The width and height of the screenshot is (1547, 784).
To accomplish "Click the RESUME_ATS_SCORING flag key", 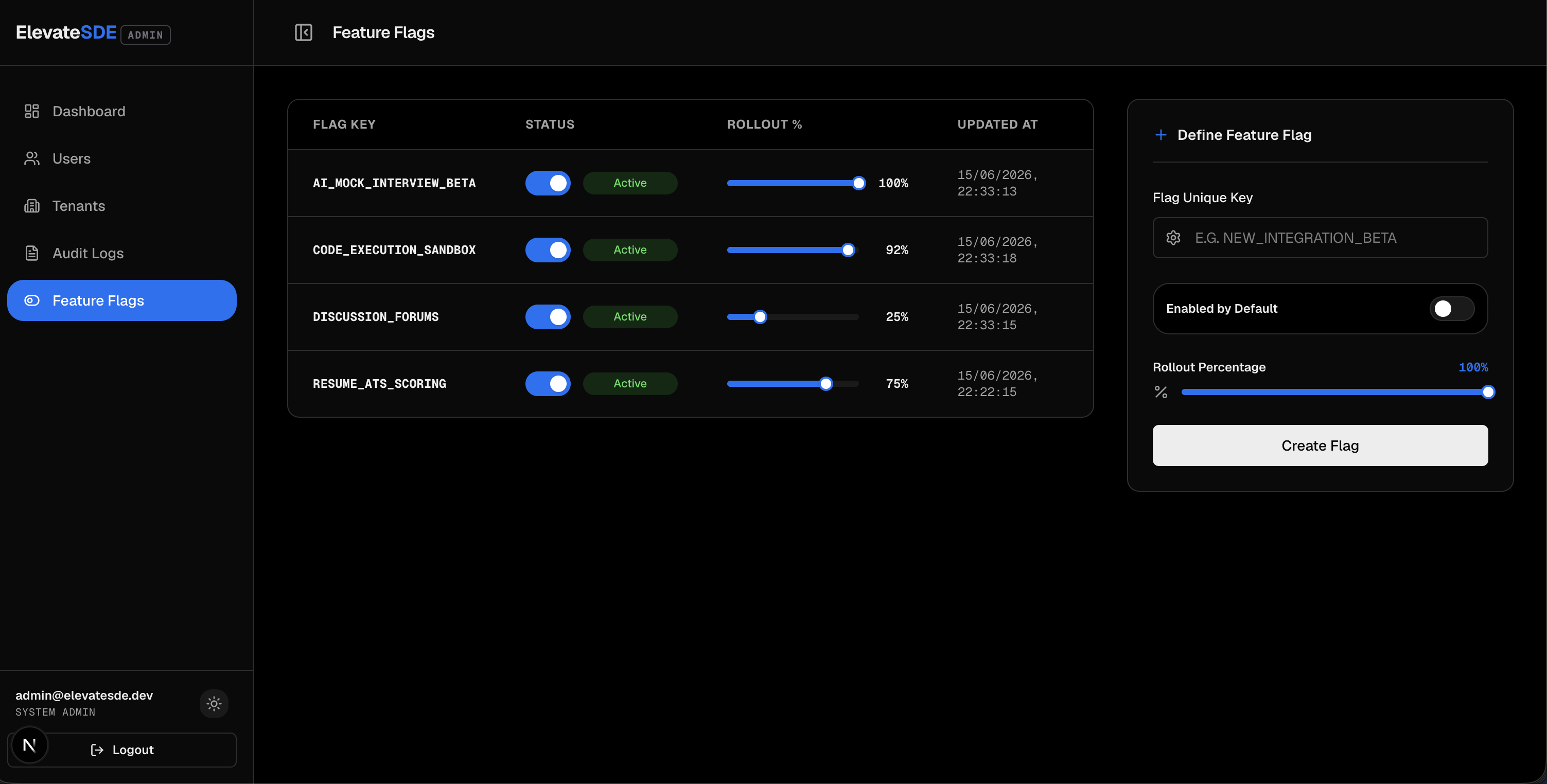I will (379, 384).
